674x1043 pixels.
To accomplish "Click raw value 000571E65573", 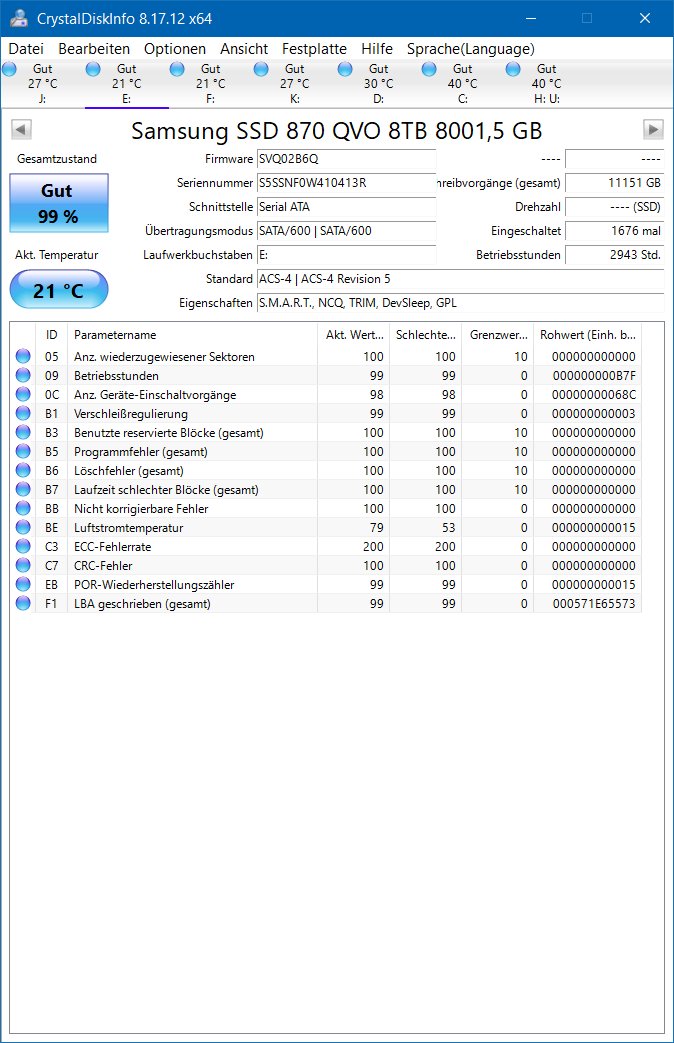I will [593, 603].
